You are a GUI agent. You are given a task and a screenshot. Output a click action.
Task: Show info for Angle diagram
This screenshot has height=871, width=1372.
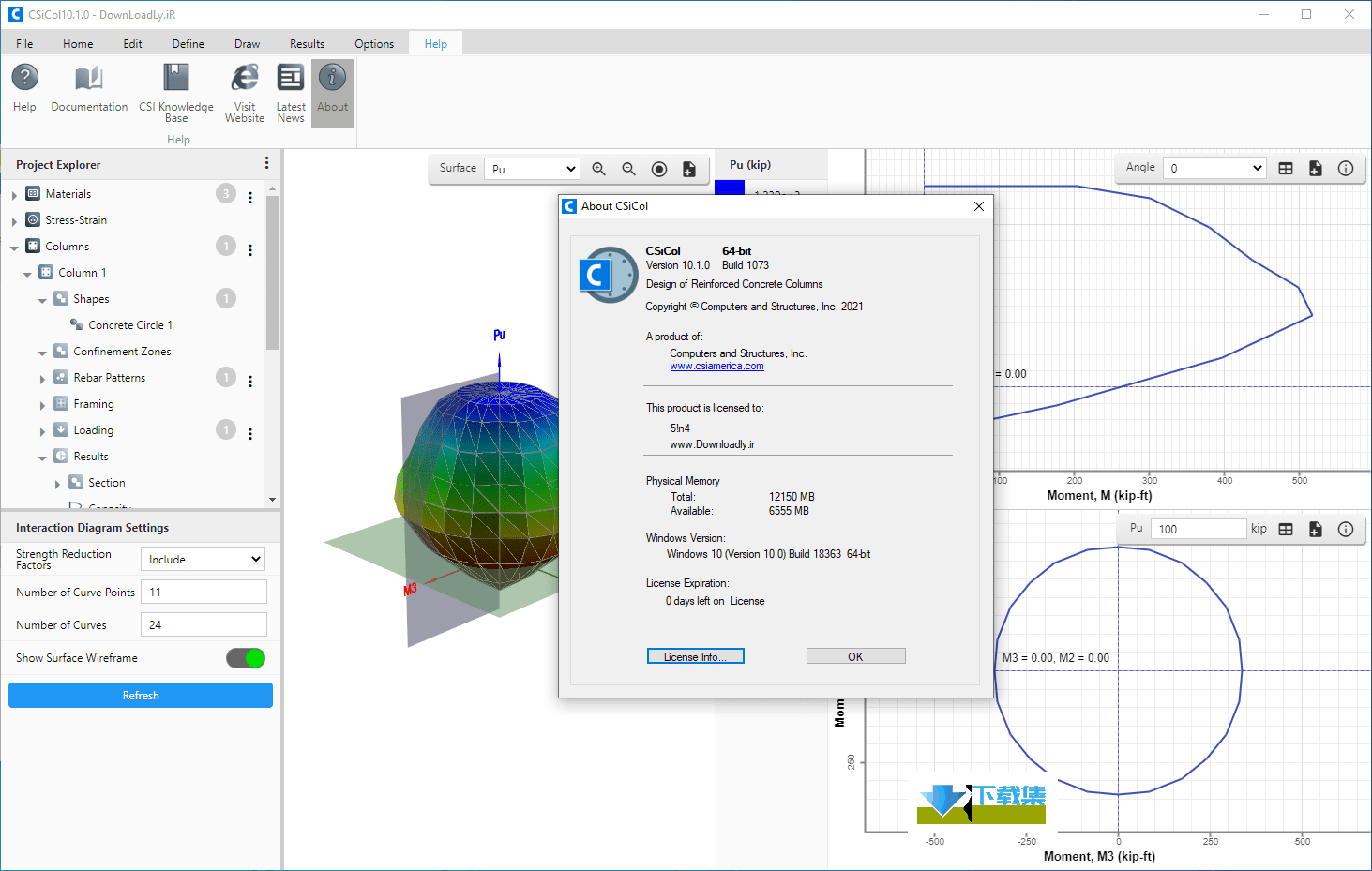tap(1346, 168)
